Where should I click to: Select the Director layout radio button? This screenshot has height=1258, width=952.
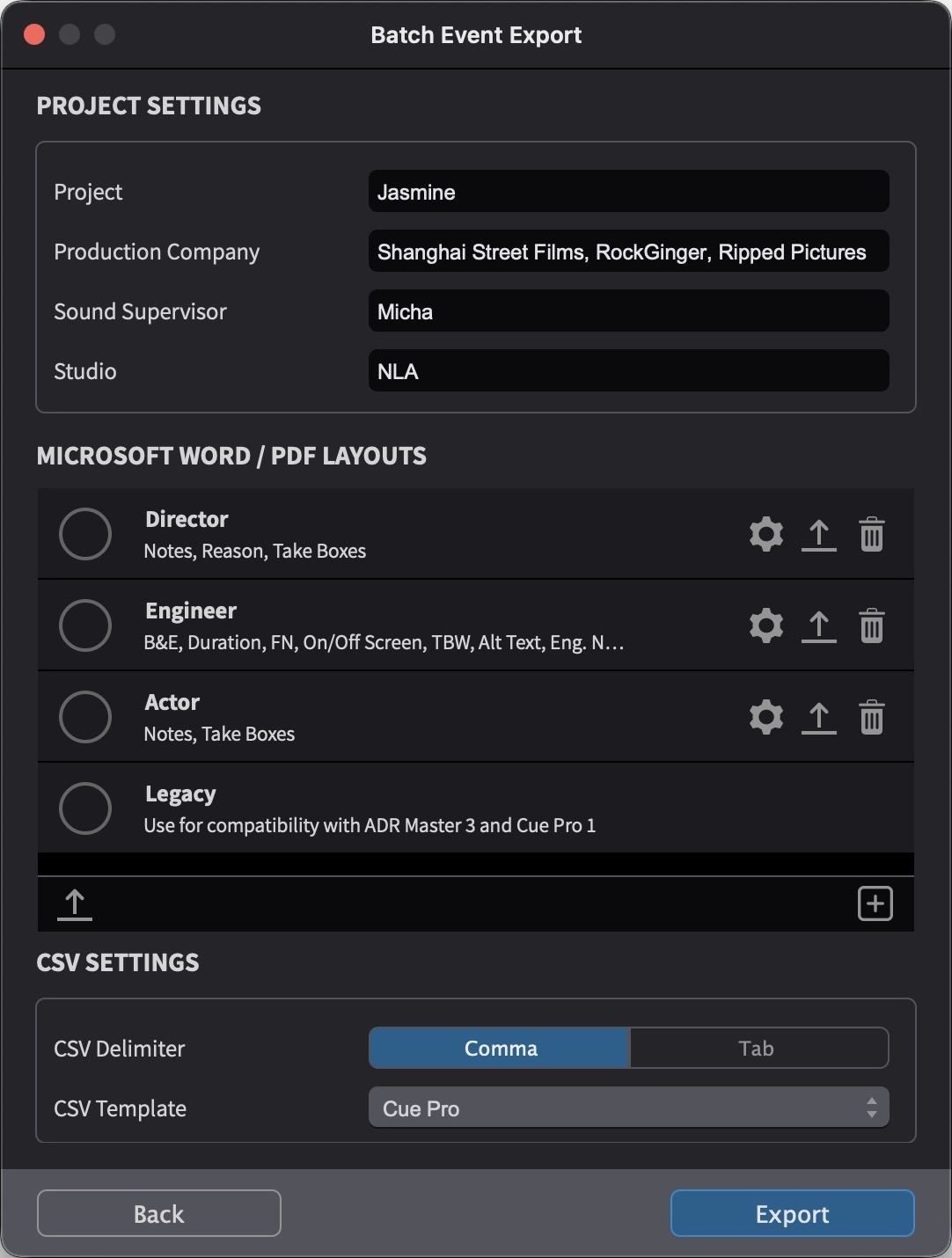[85, 534]
